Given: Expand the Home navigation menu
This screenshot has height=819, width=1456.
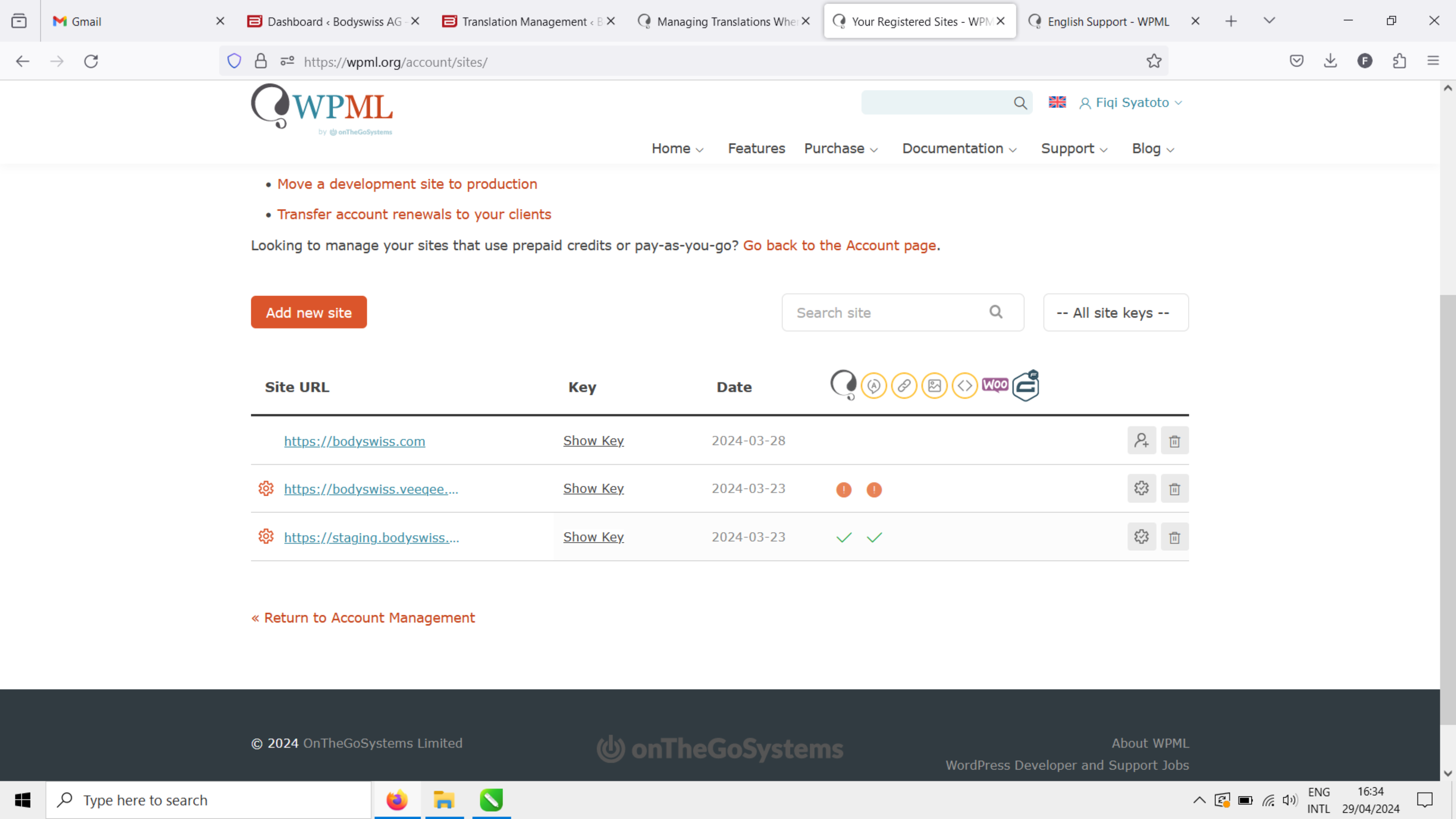Looking at the screenshot, I should tap(677, 149).
